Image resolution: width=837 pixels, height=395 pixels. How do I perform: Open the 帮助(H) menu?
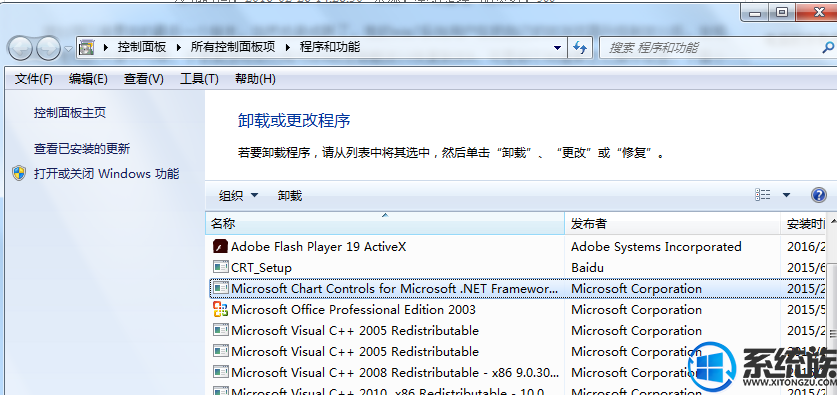pos(255,79)
